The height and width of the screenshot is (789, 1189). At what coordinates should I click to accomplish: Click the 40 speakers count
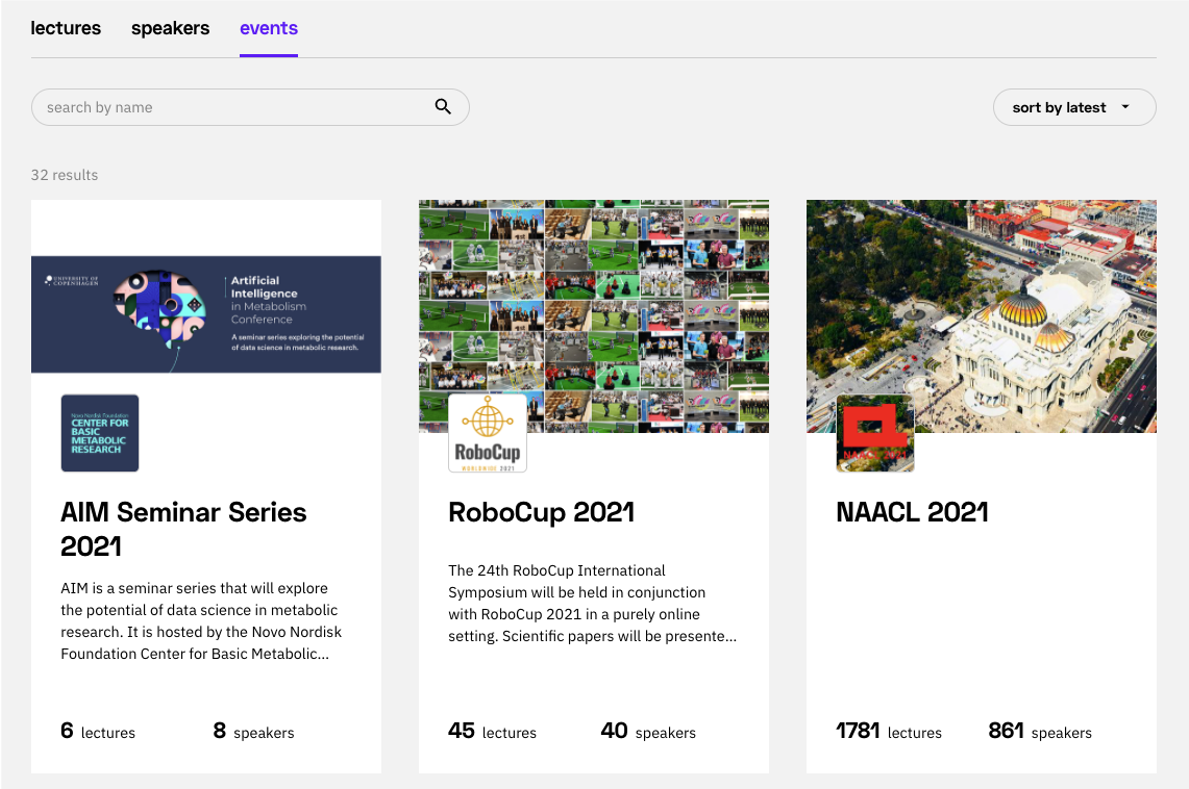point(648,731)
